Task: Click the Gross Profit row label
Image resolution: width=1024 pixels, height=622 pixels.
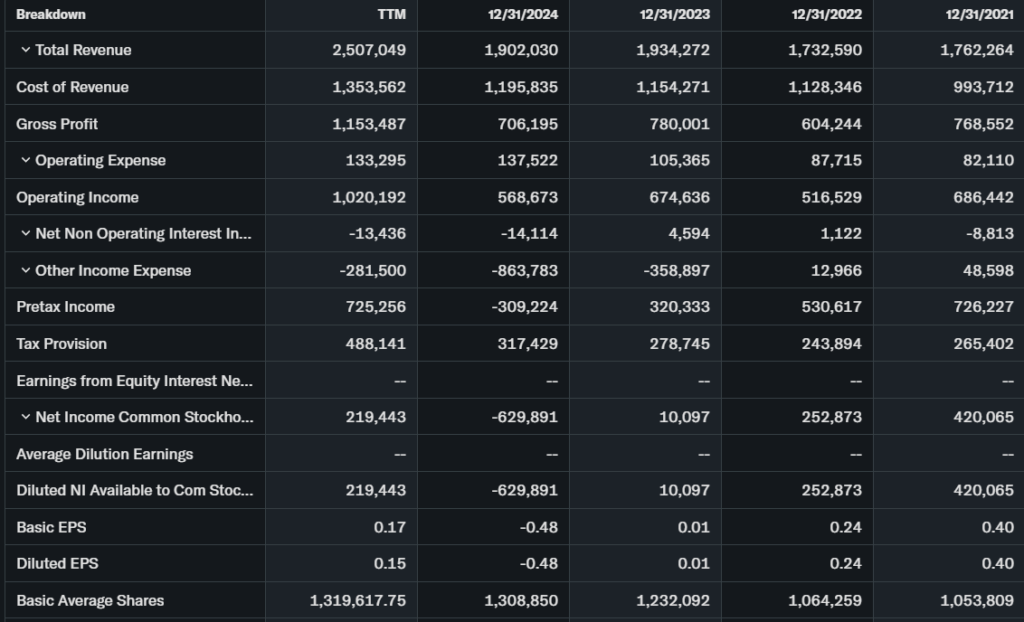Action: 57,124
